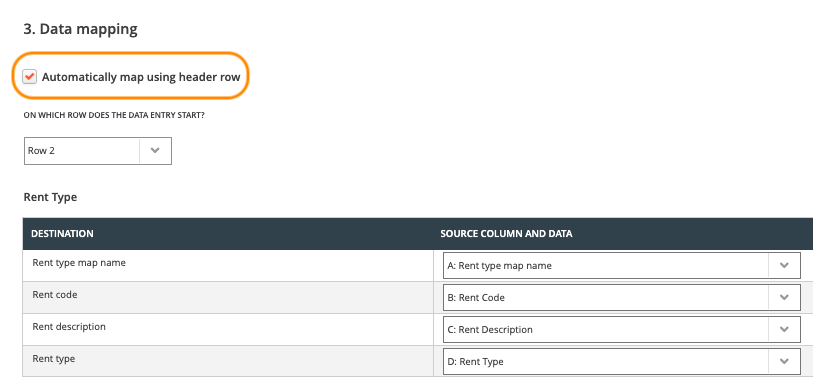The image size is (813, 387).
Task: Click the 3. Data mapping heading
Action: (80, 29)
